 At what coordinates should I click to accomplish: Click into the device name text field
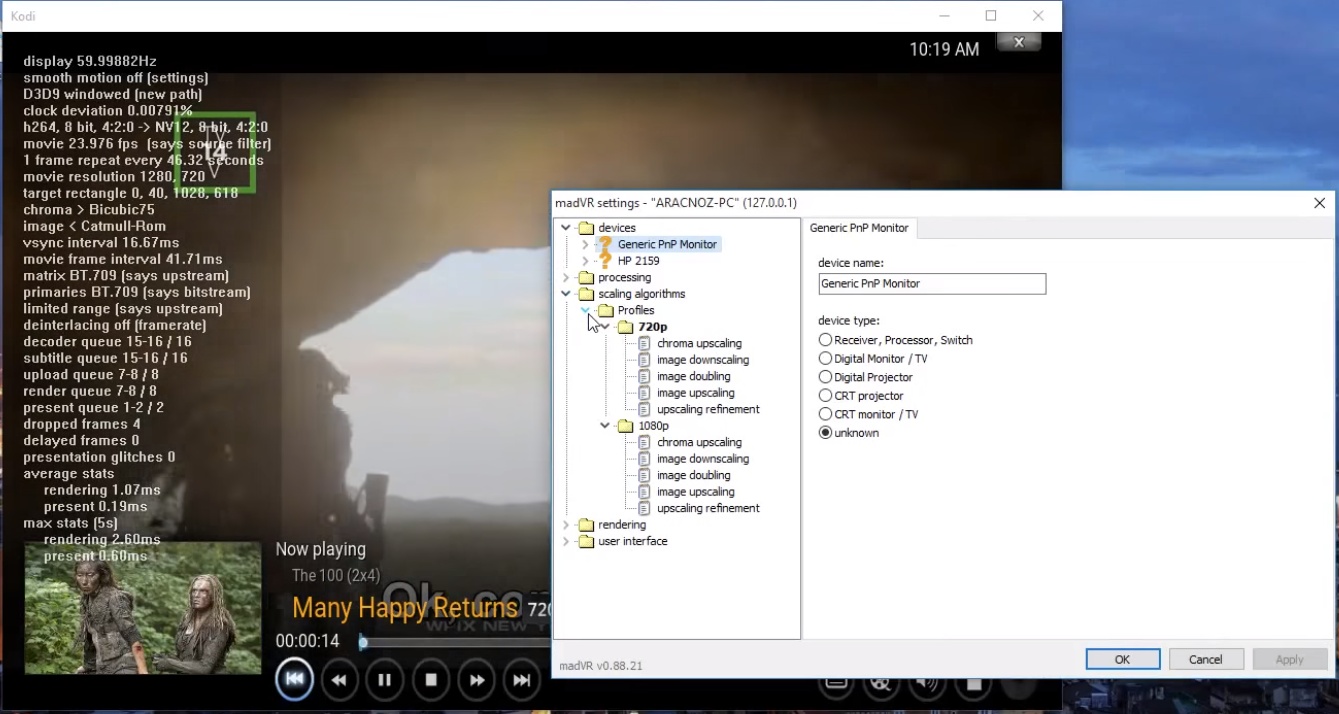point(932,284)
